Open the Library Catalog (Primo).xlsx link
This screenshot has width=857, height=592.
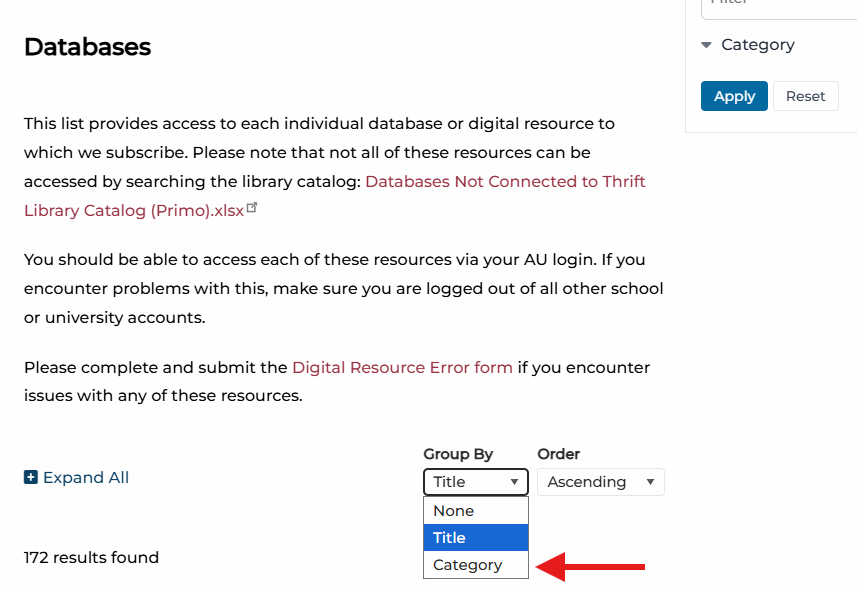134,210
